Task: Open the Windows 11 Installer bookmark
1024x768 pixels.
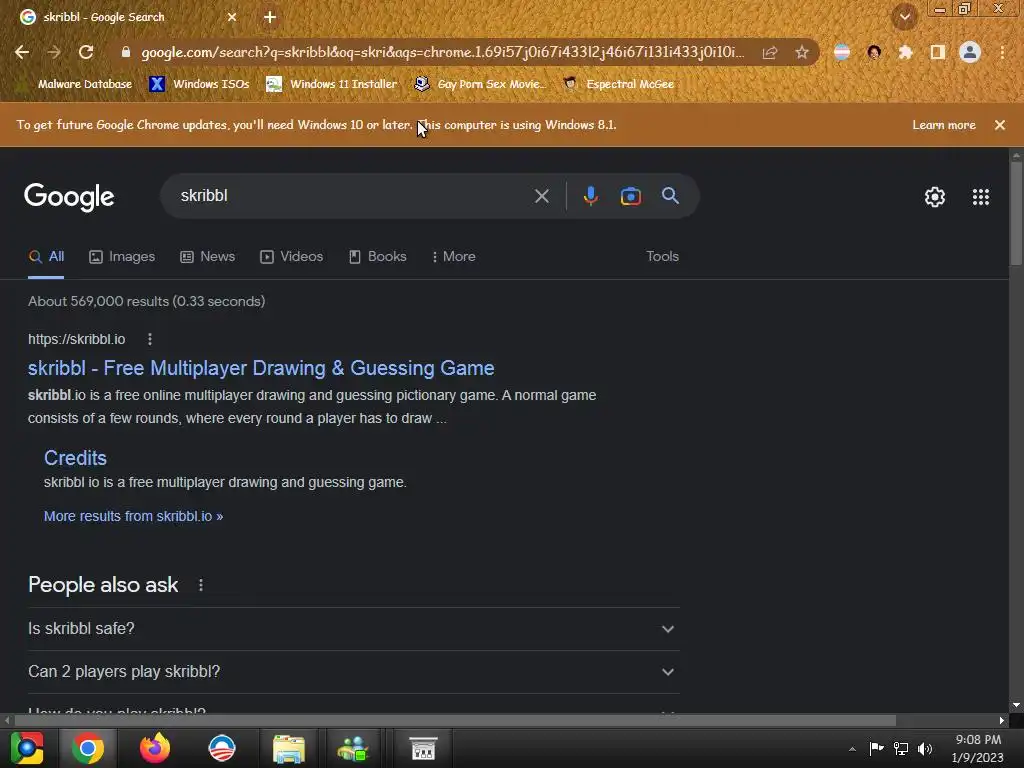Action: [x=332, y=84]
